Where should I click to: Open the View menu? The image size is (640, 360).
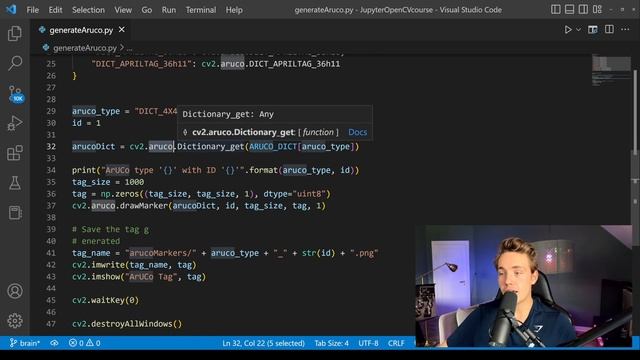coord(122,10)
